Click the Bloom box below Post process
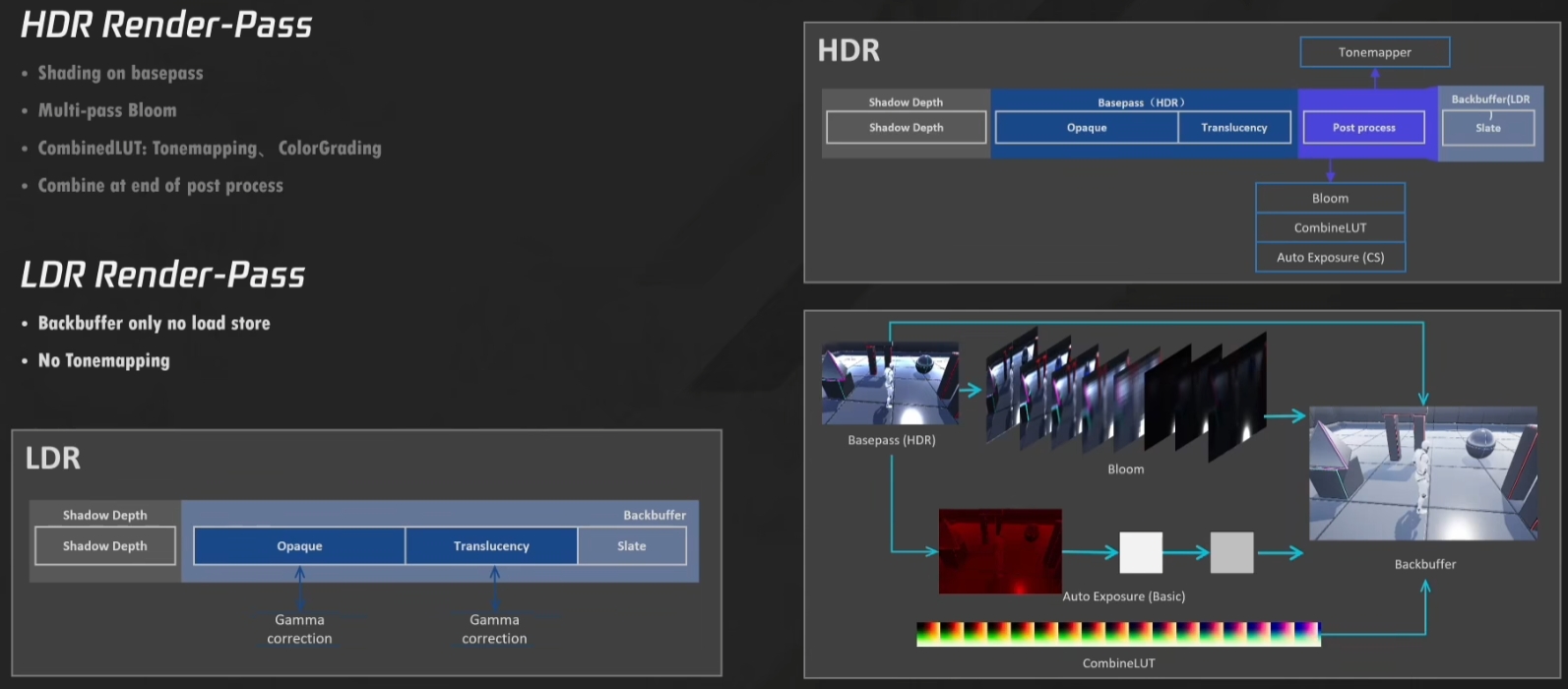The height and width of the screenshot is (689, 1568). (x=1330, y=198)
